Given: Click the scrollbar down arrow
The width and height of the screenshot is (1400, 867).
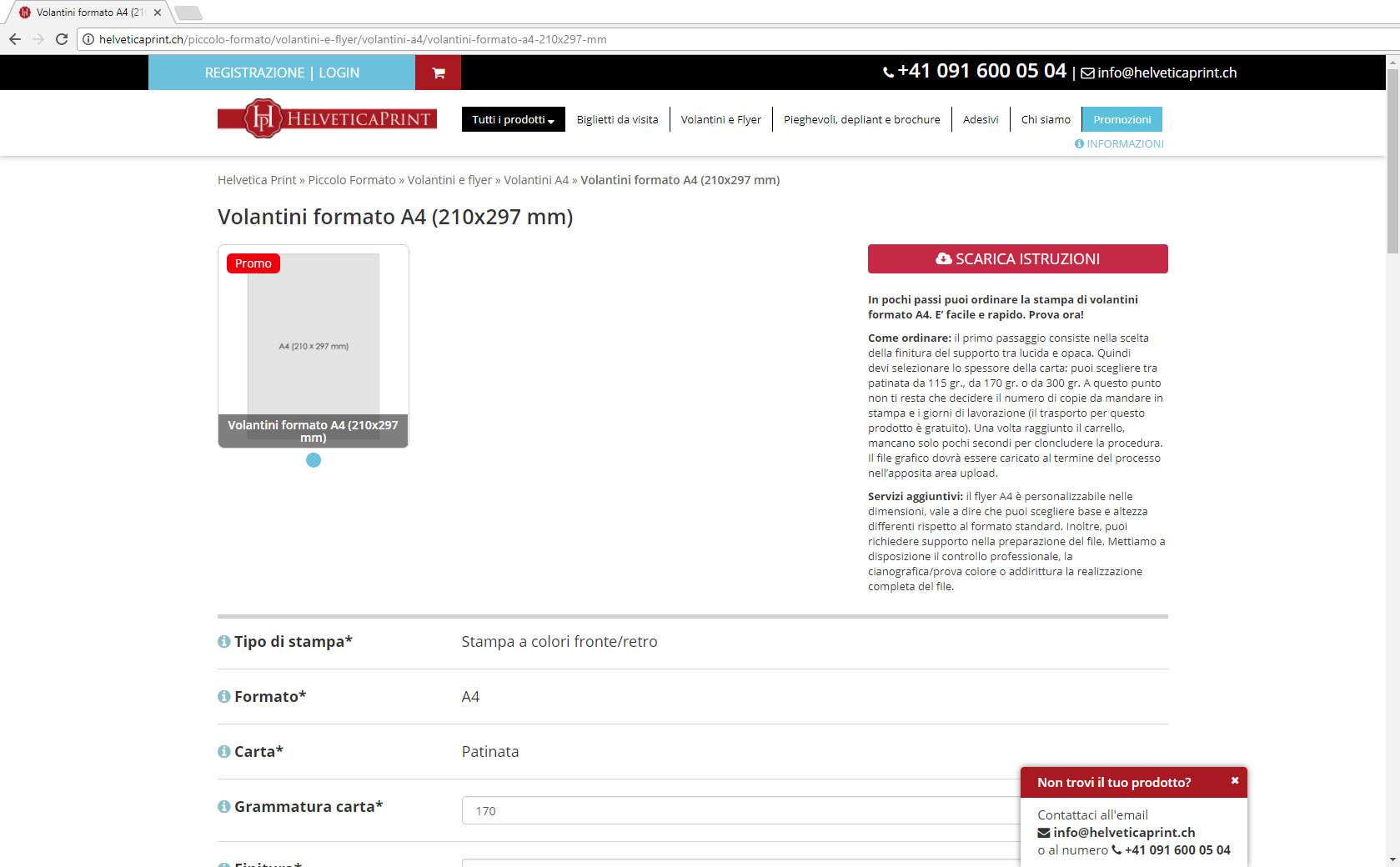Looking at the screenshot, I should pos(1392,859).
